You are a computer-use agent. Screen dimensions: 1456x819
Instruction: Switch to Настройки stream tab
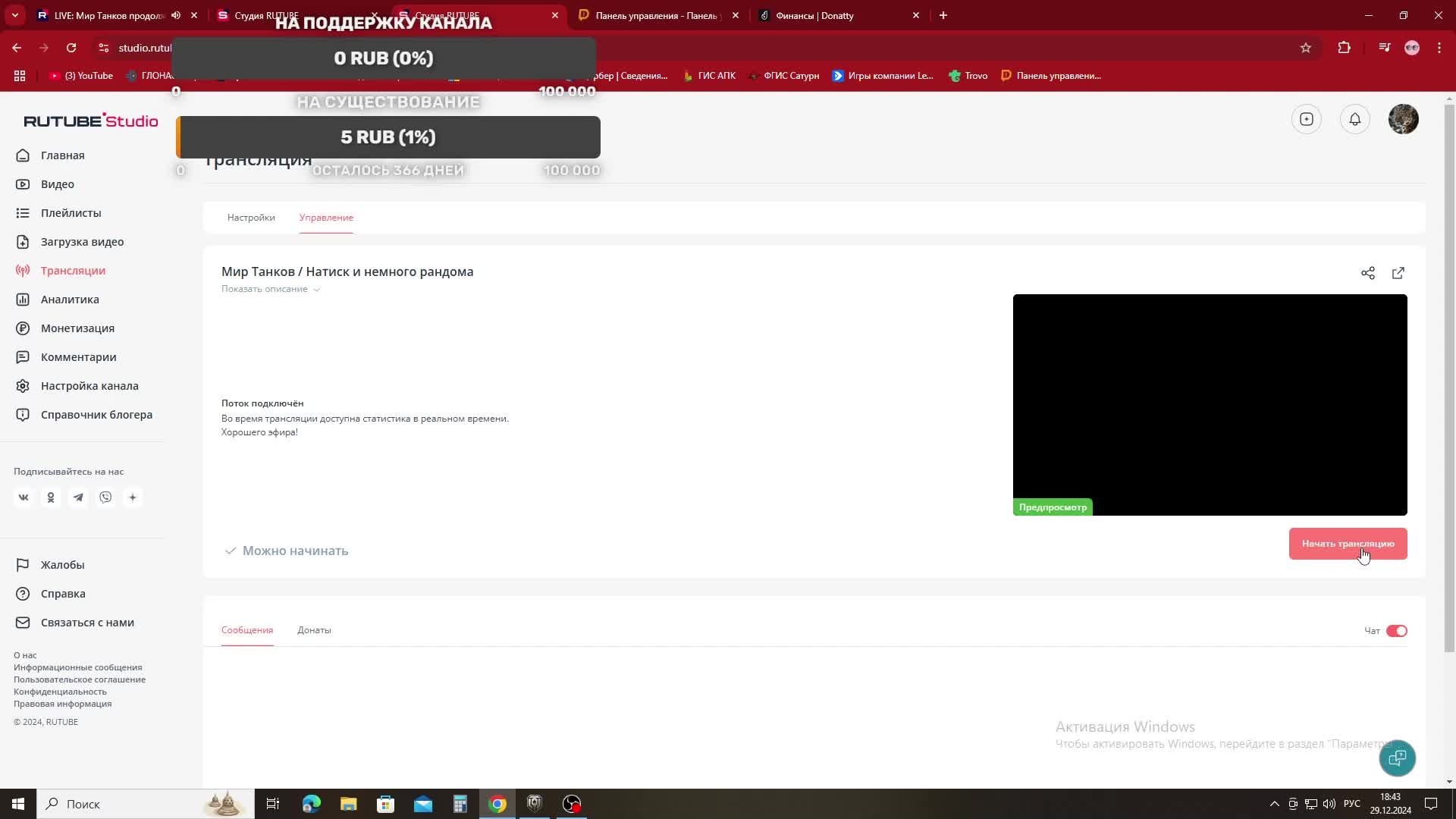point(250,217)
